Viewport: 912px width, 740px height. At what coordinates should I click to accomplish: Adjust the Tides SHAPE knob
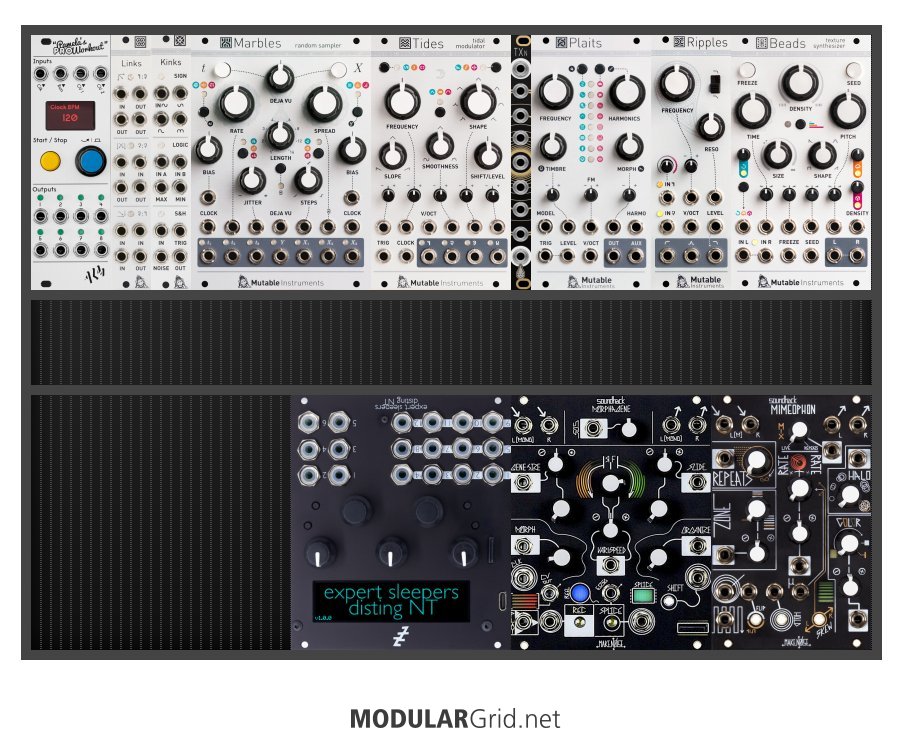point(478,102)
